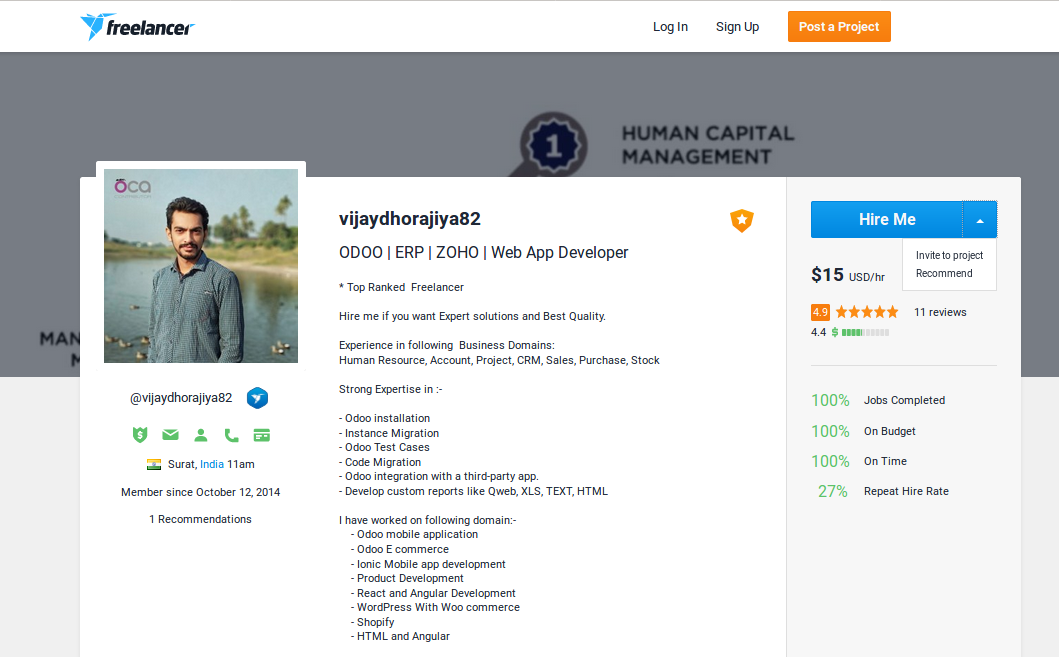The height and width of the screenshot is (657, 1059).
Task: Open the Log In page
Action: (670, 26)
